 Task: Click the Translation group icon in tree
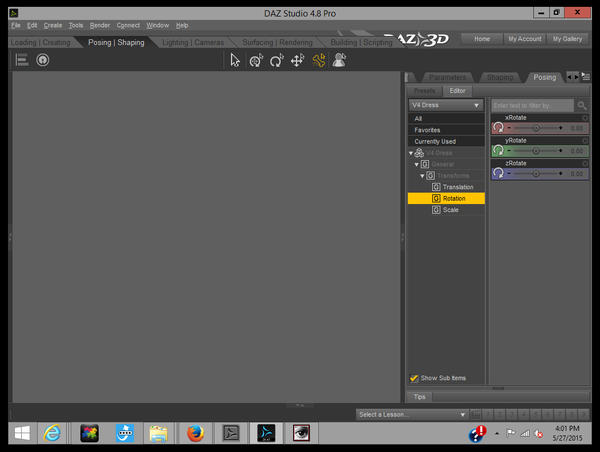(436, 187)
